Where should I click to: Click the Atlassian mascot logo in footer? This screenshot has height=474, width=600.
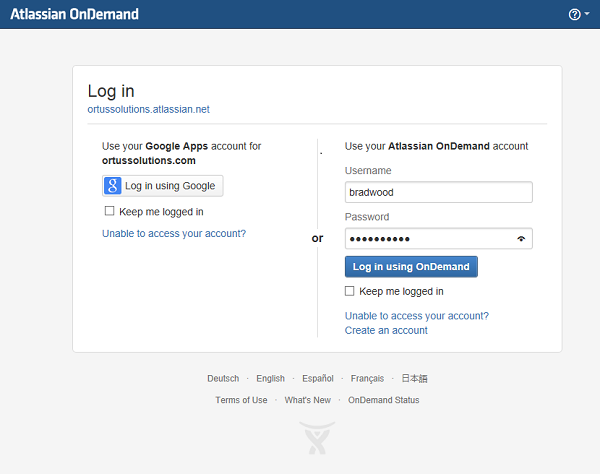317,437
